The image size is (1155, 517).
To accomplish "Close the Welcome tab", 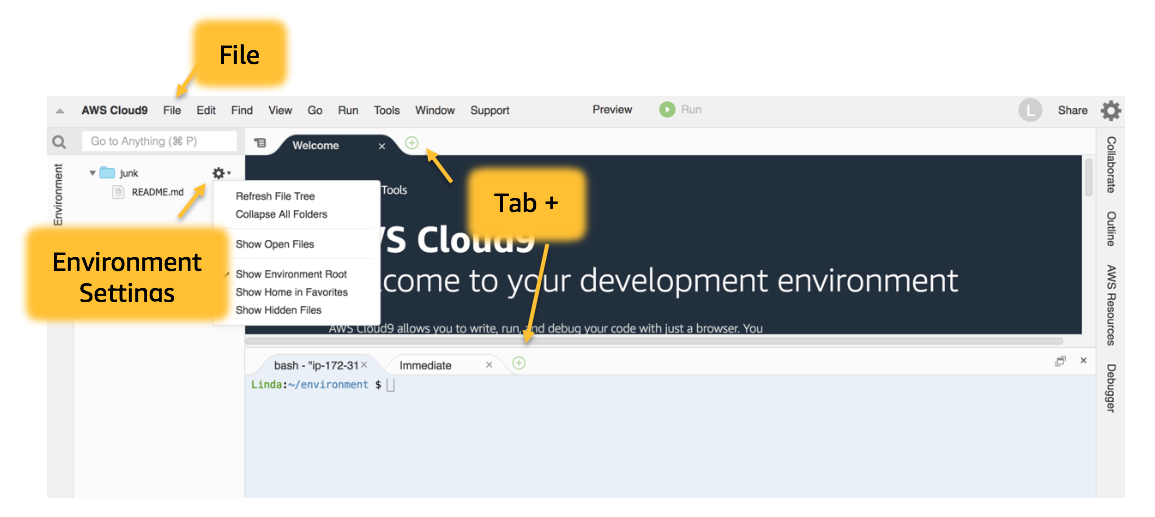I will (382, 146).
